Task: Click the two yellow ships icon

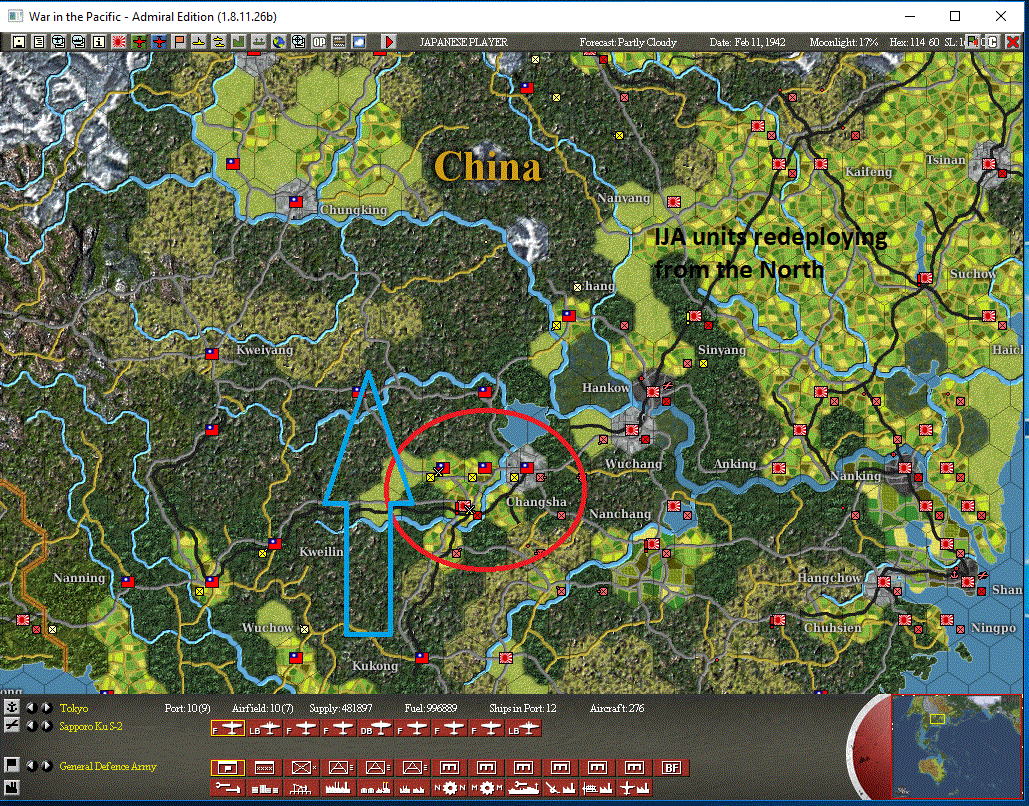Action: click(218, 42)
